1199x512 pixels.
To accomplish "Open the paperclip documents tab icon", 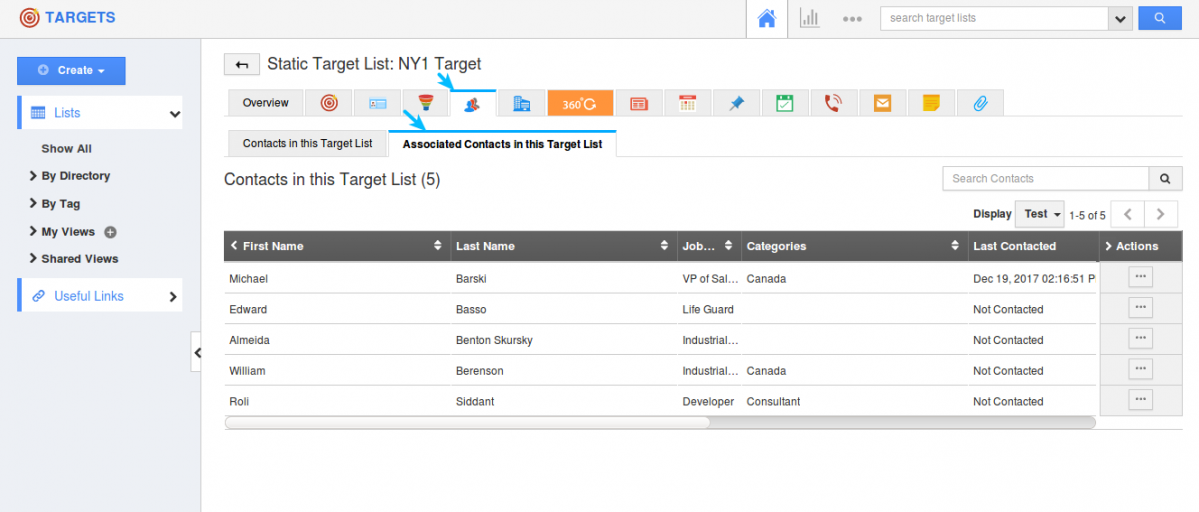I will coord(980,103).
